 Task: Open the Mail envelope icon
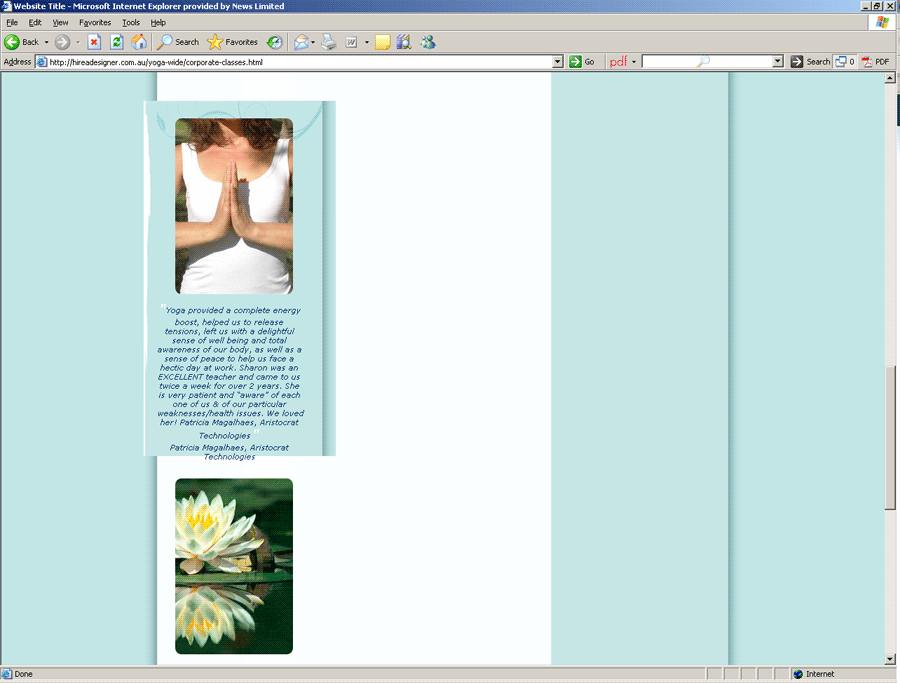[300, 42]
